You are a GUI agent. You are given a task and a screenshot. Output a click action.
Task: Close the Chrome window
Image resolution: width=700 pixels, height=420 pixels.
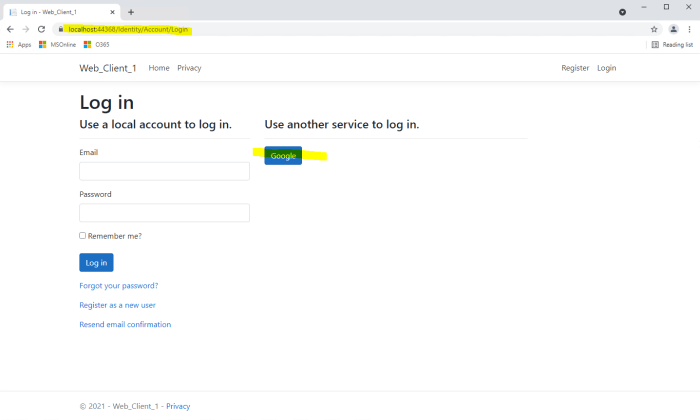click(x=688, y=7)
